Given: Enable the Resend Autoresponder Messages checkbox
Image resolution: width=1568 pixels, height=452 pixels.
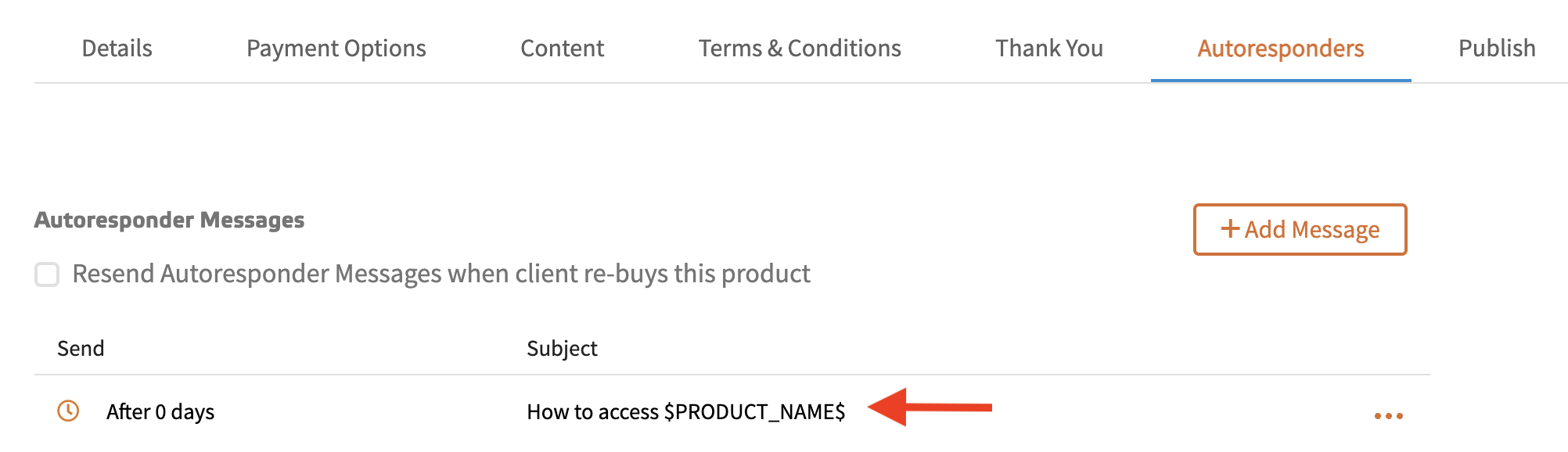Looking at the screenshot, I should pyautogui.click(x=47, y=274).
